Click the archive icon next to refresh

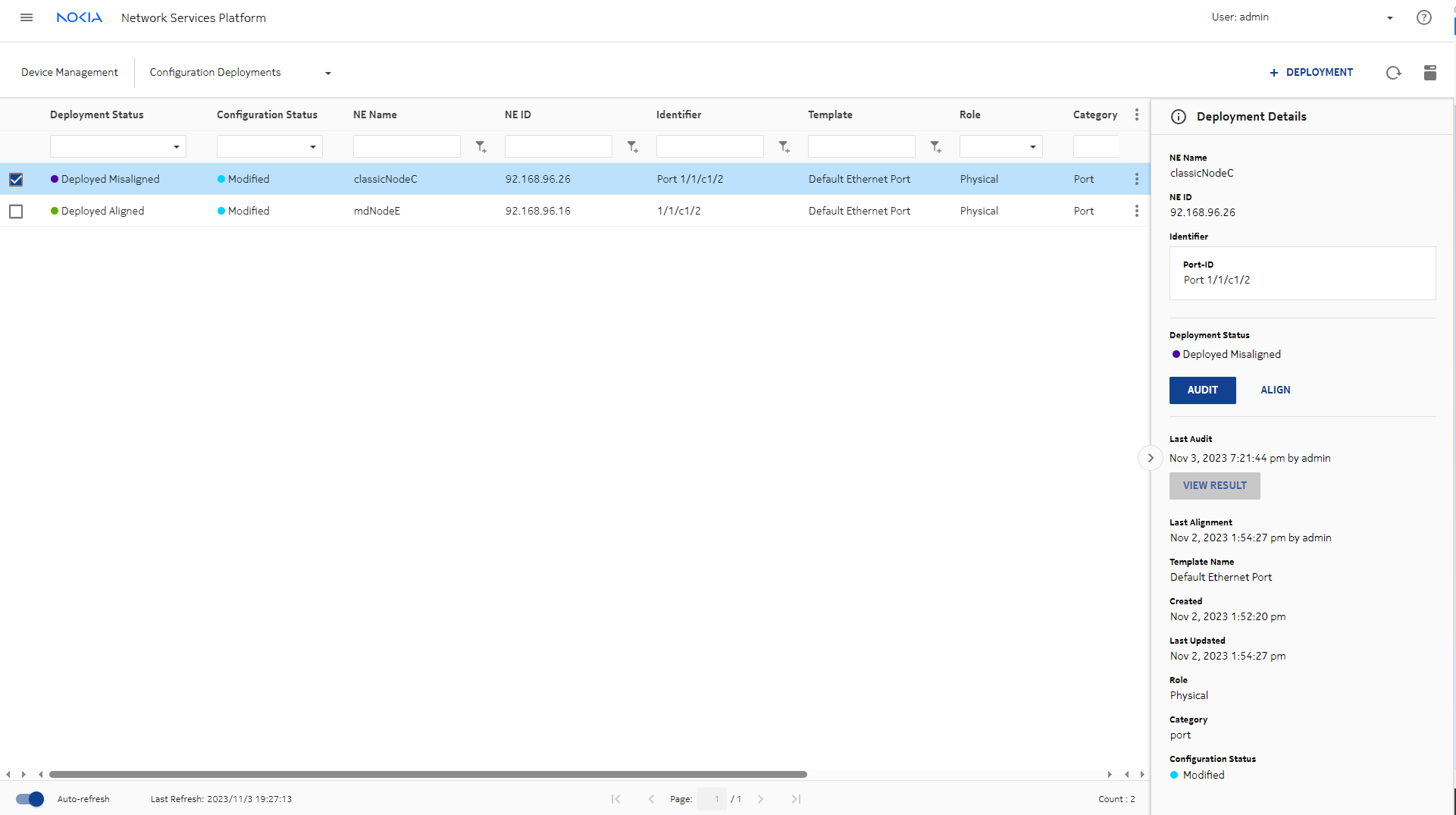point(1429,73)
